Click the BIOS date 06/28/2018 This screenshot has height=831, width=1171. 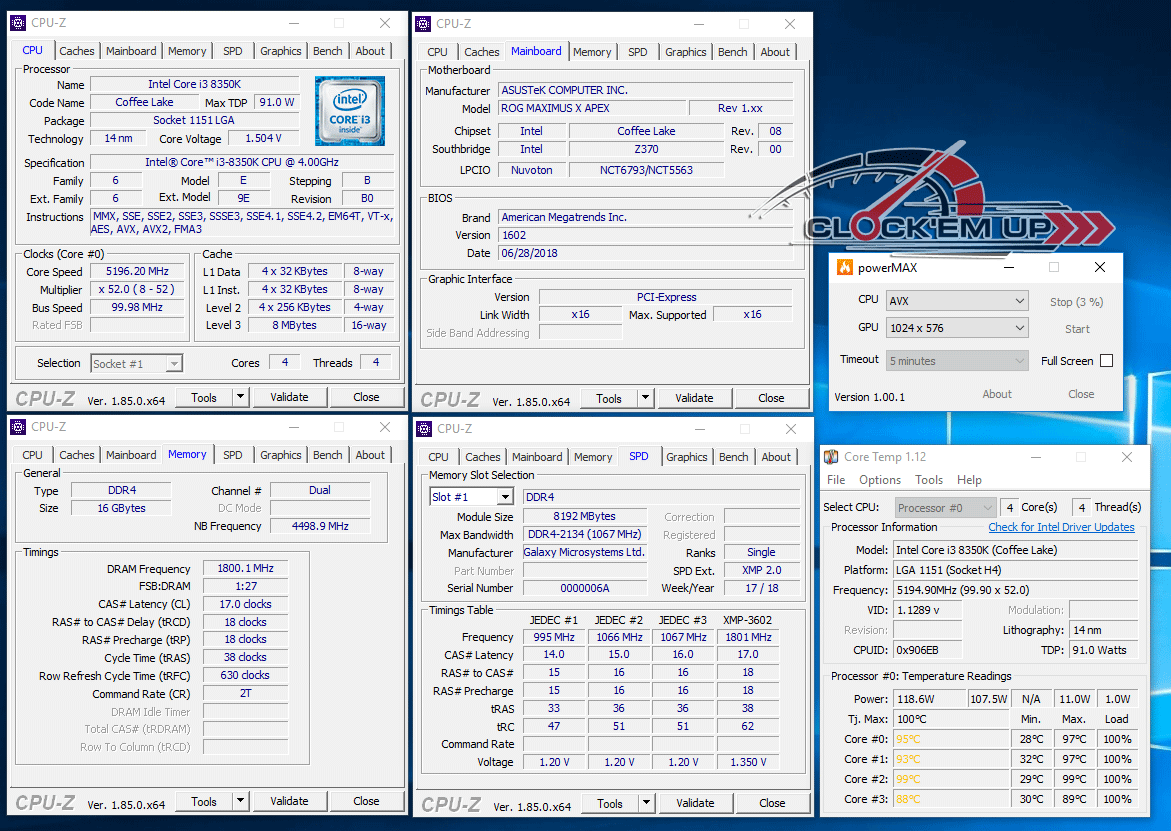pos(646,253)
